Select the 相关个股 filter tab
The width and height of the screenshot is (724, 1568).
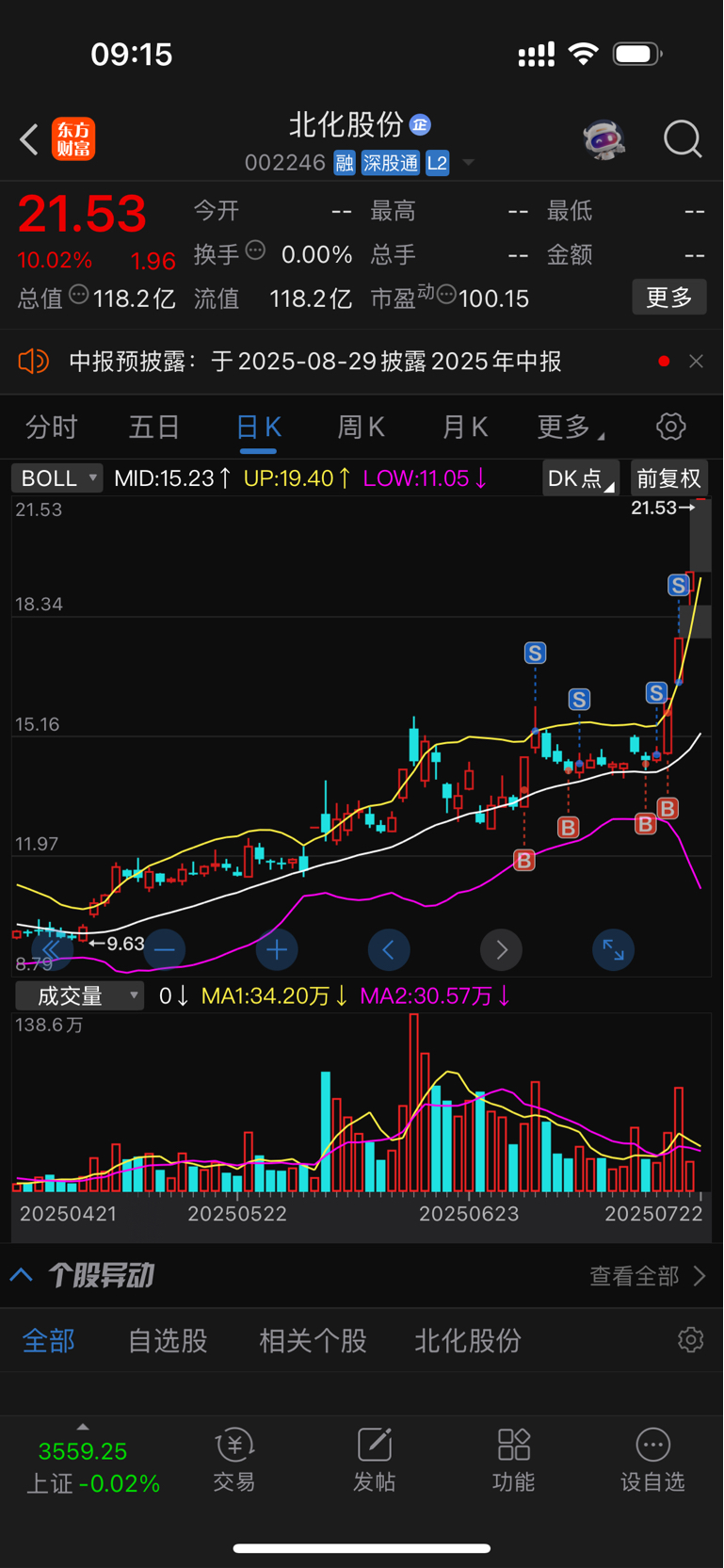coord(313,1341)
